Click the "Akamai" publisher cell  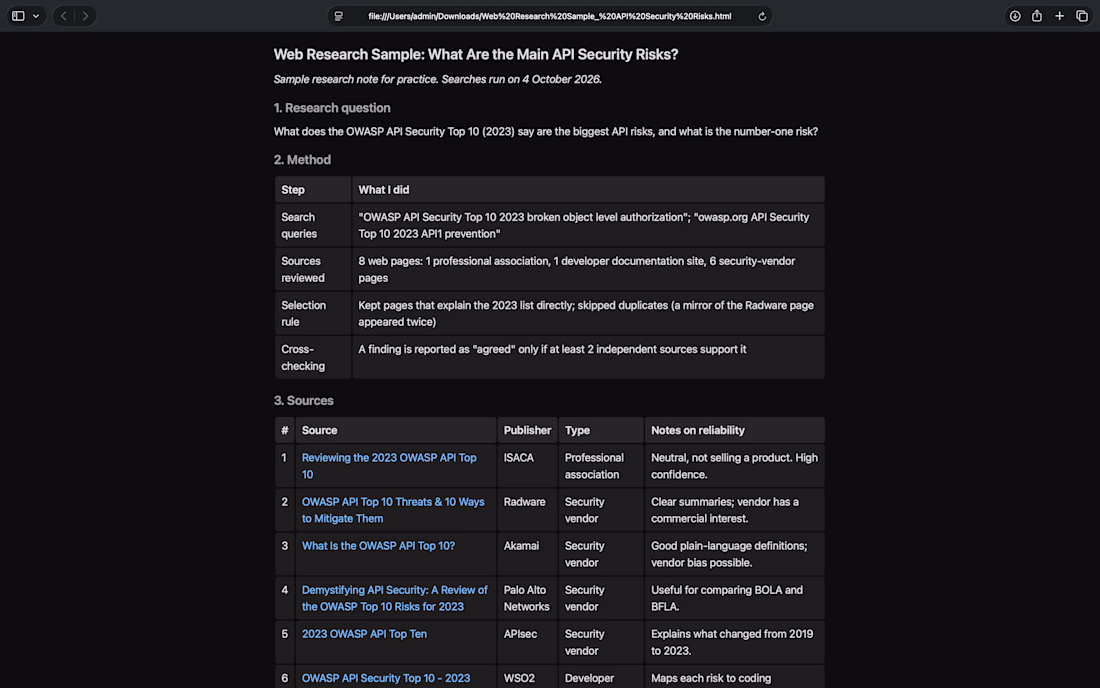(528, 554)
